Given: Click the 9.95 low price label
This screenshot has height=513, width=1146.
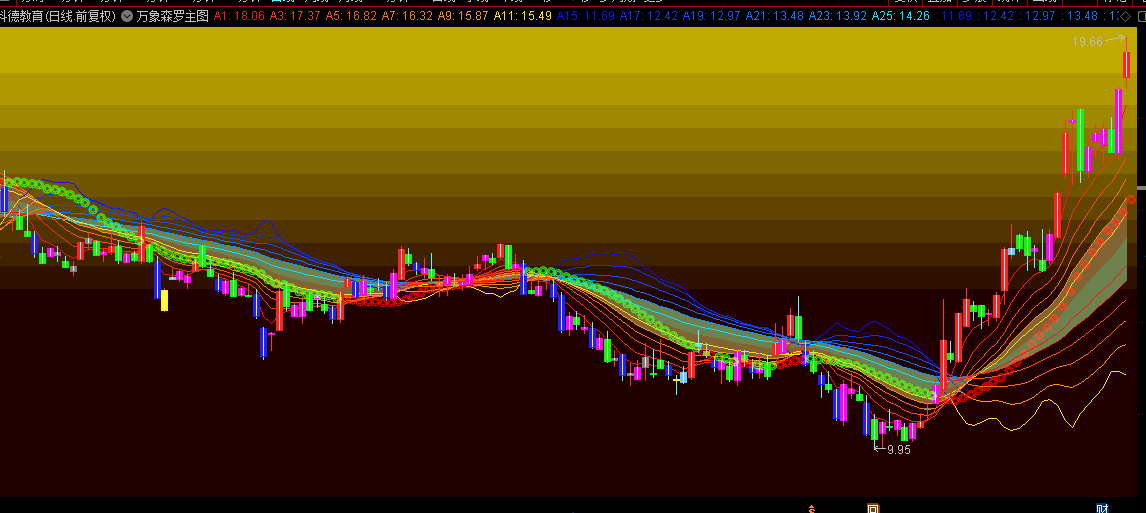Looking at the screenshot, I should [x=899, y=450].
